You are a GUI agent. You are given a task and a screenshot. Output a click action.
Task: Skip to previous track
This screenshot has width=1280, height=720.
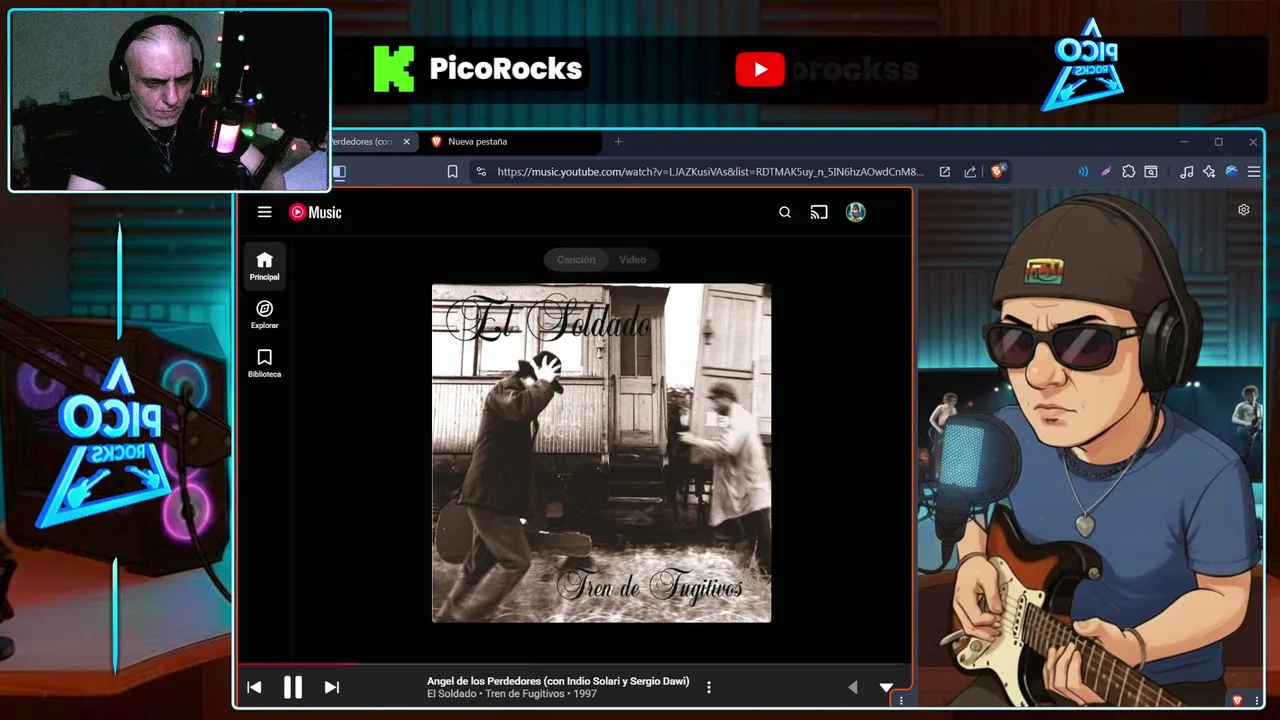(x=254, y=687)
